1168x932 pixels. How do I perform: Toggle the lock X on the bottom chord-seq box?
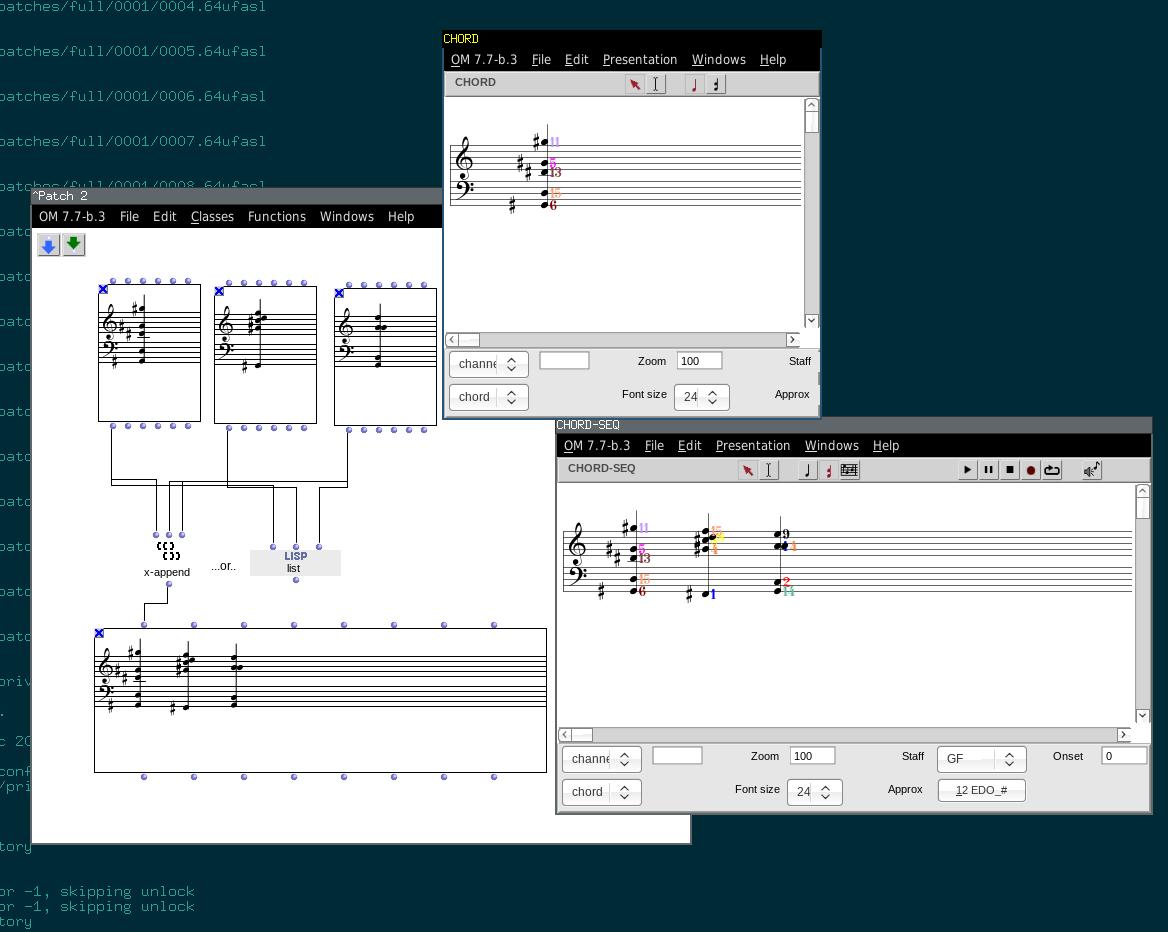[99, 633]
